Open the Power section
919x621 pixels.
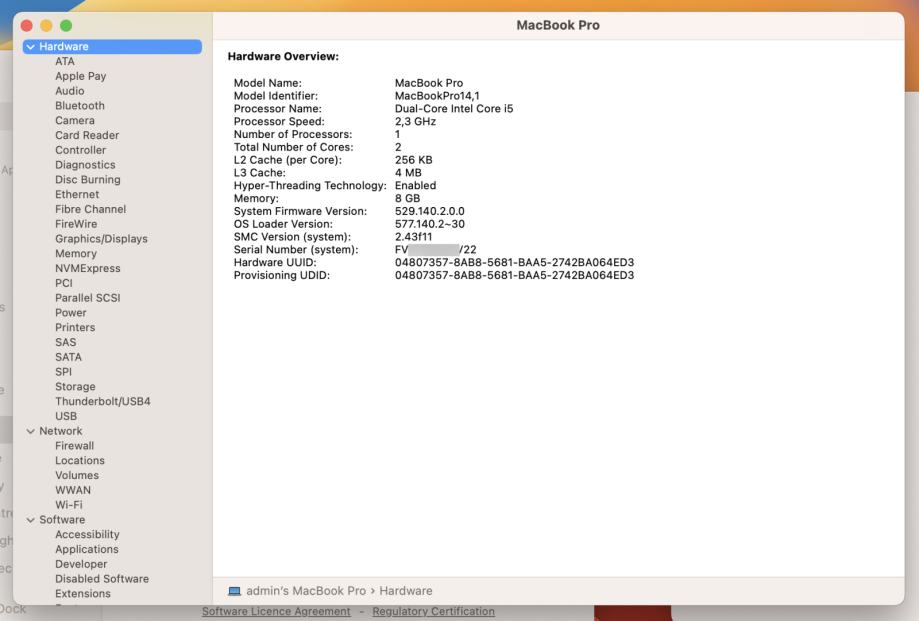click(70, 313)
